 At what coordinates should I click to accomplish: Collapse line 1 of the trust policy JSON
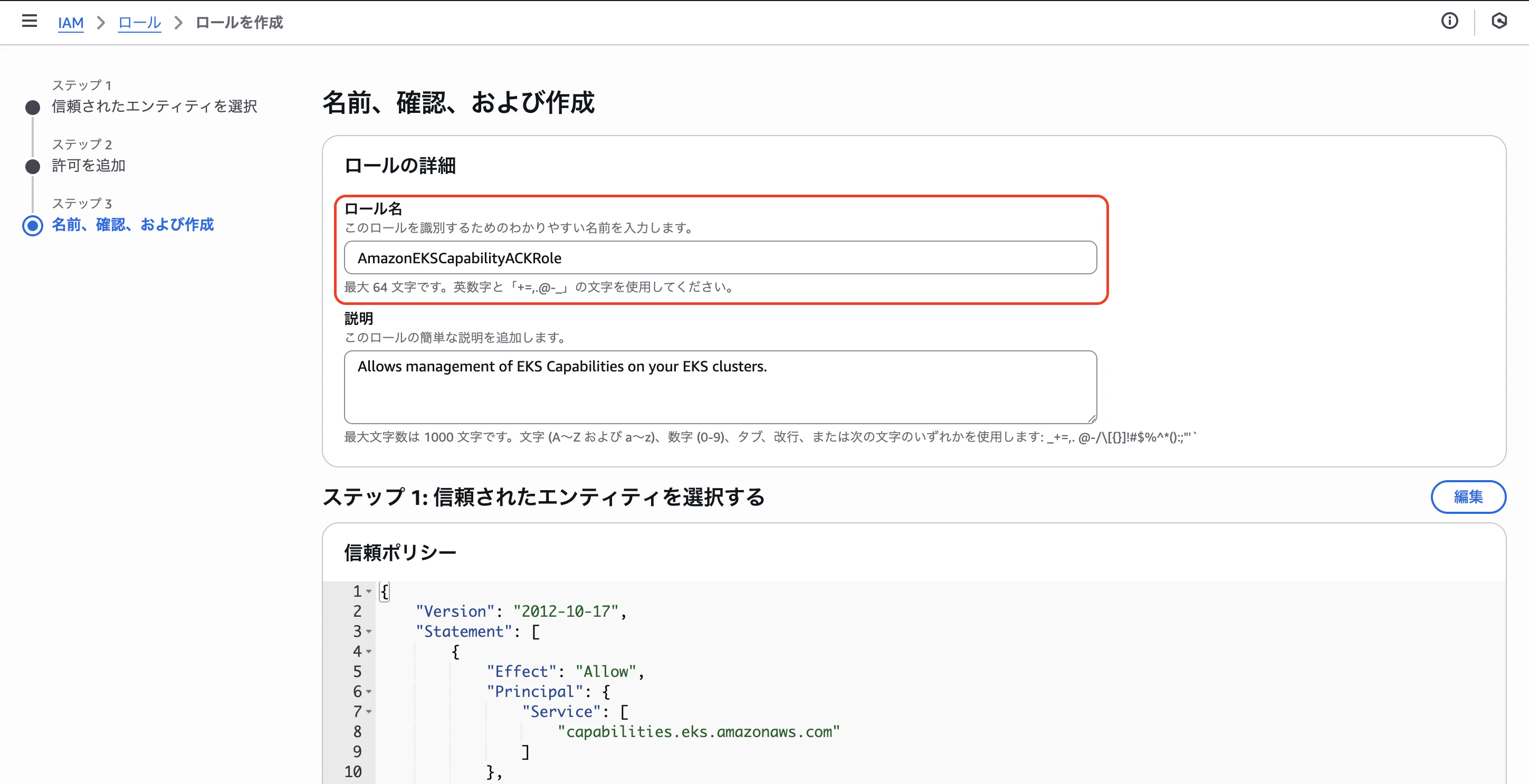369,592
